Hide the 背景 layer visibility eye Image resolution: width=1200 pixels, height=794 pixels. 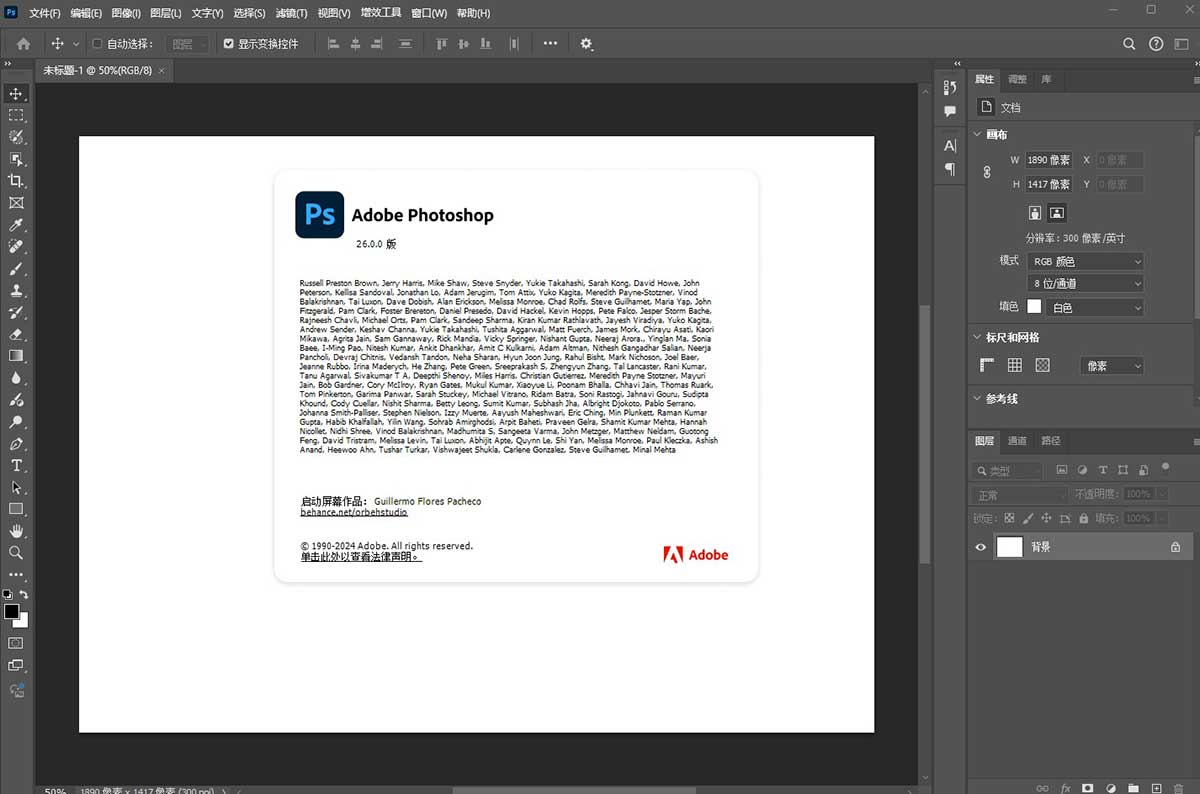pyautogui.click(x=981, y=547)
